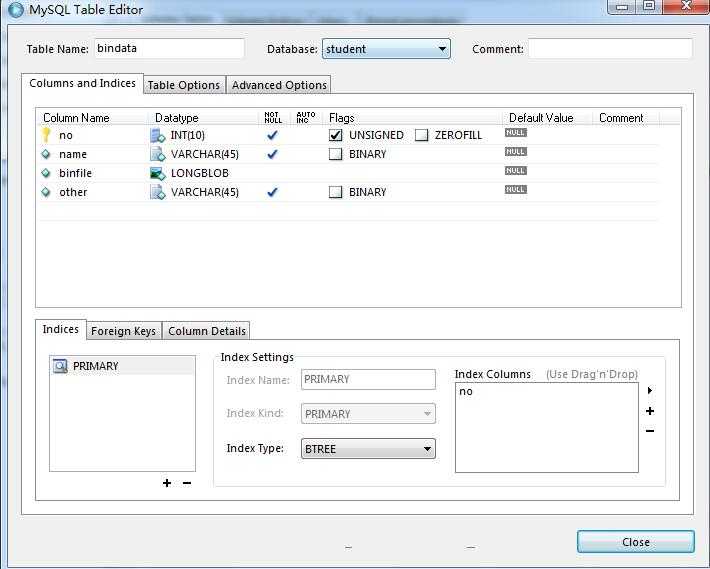The width and height of the screenshot is (710, 569).
Task: Click the INT(10) datatype icon
Action: 158,135
